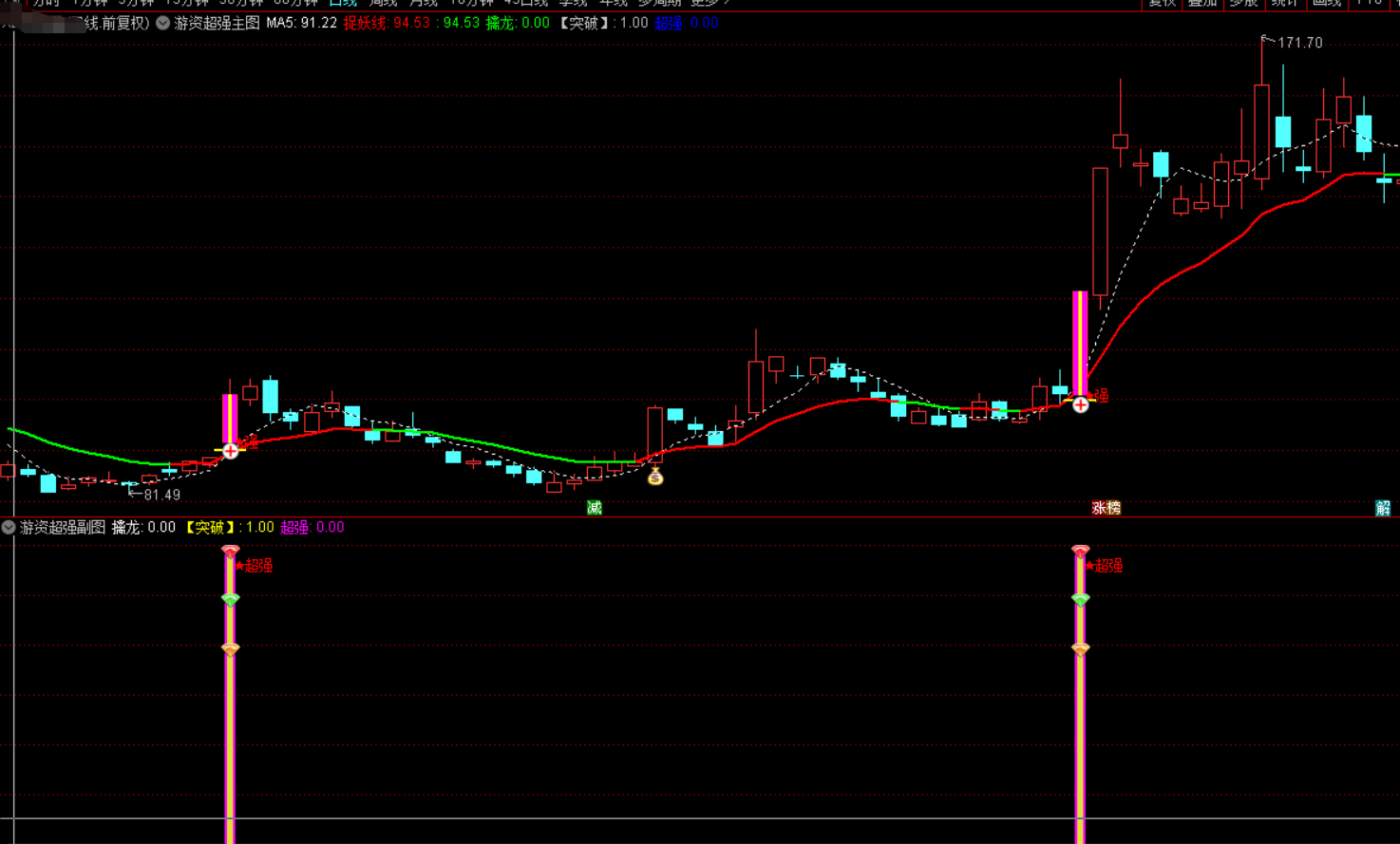Click the left magenta signal bar on main chart

point(230,419)
